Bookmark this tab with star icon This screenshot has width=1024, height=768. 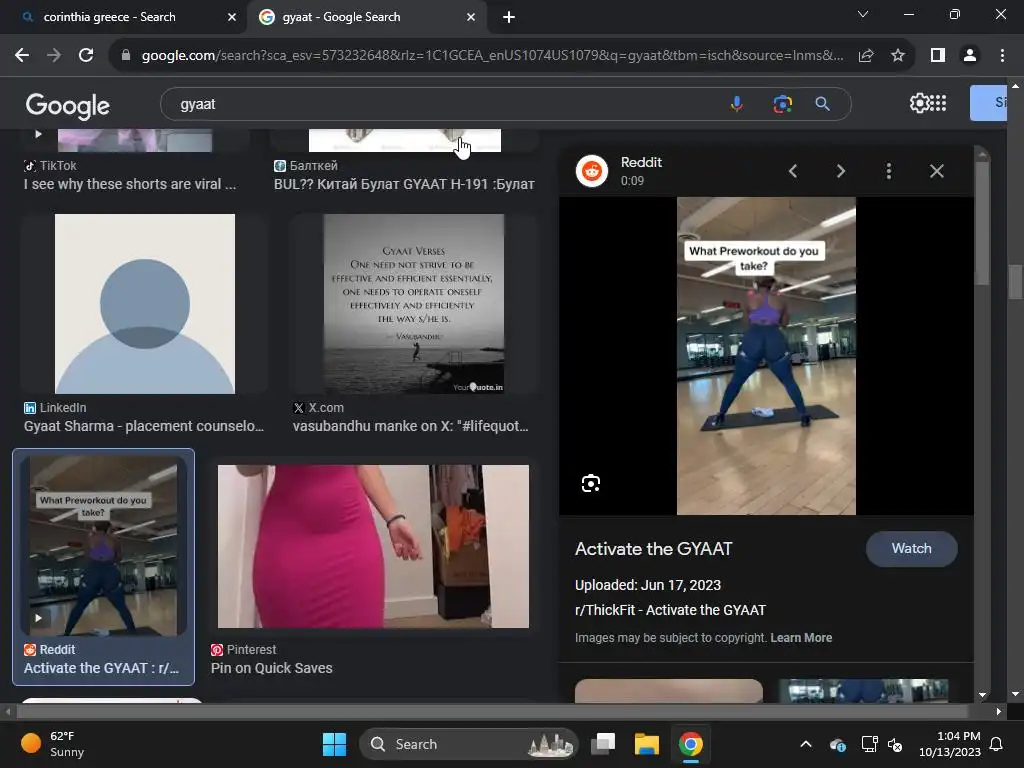tap(898, 56)
